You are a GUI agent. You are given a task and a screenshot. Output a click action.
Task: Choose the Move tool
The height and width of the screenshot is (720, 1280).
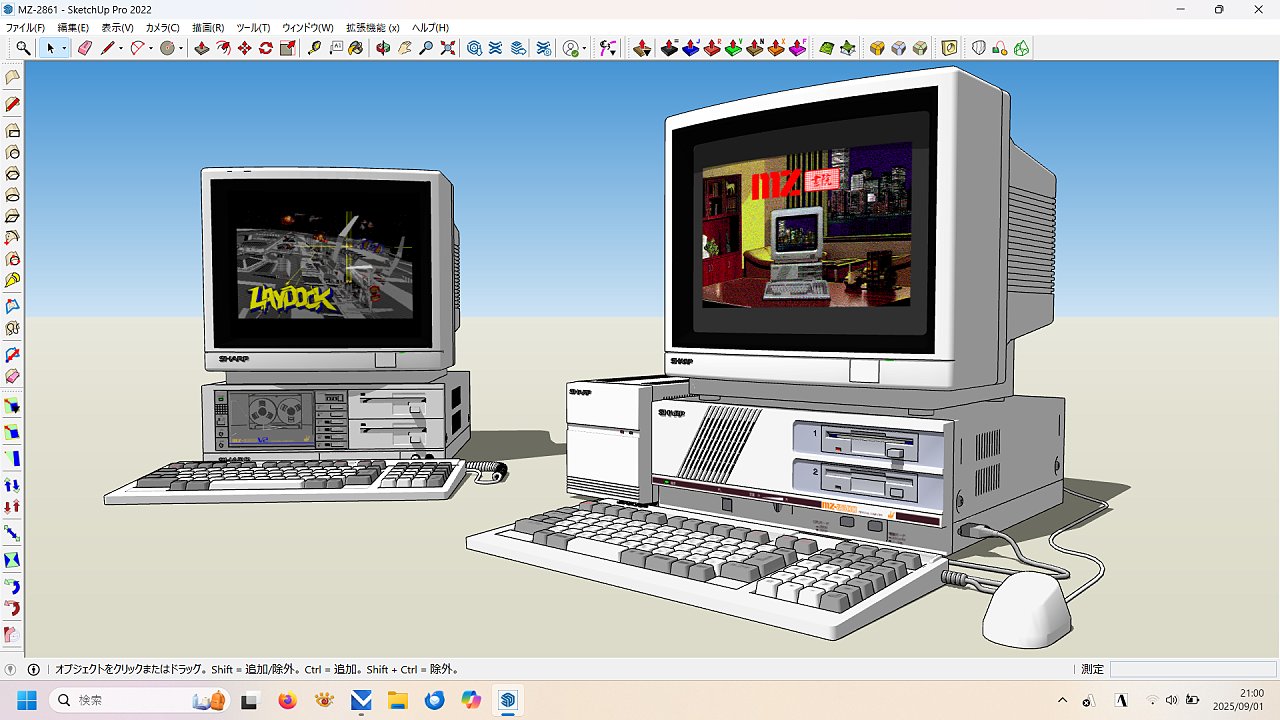[244, 48]
